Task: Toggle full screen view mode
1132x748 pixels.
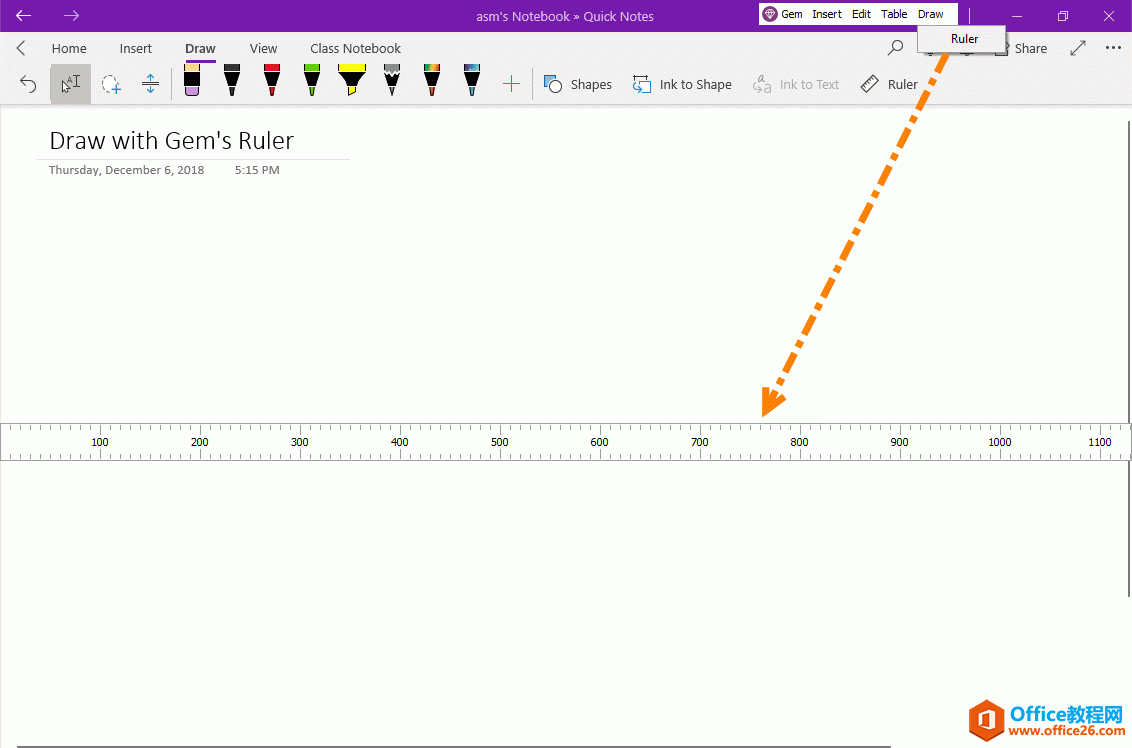Action: coord(1077,47)
